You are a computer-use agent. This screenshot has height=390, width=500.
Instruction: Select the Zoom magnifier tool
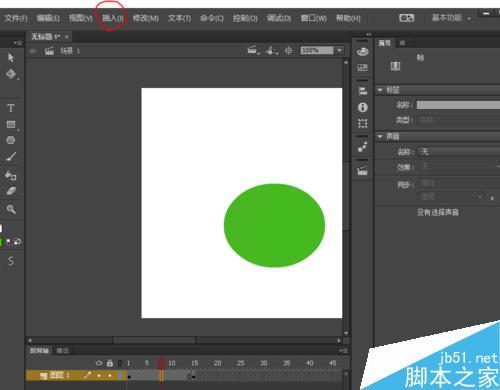(x=11, y=209)
